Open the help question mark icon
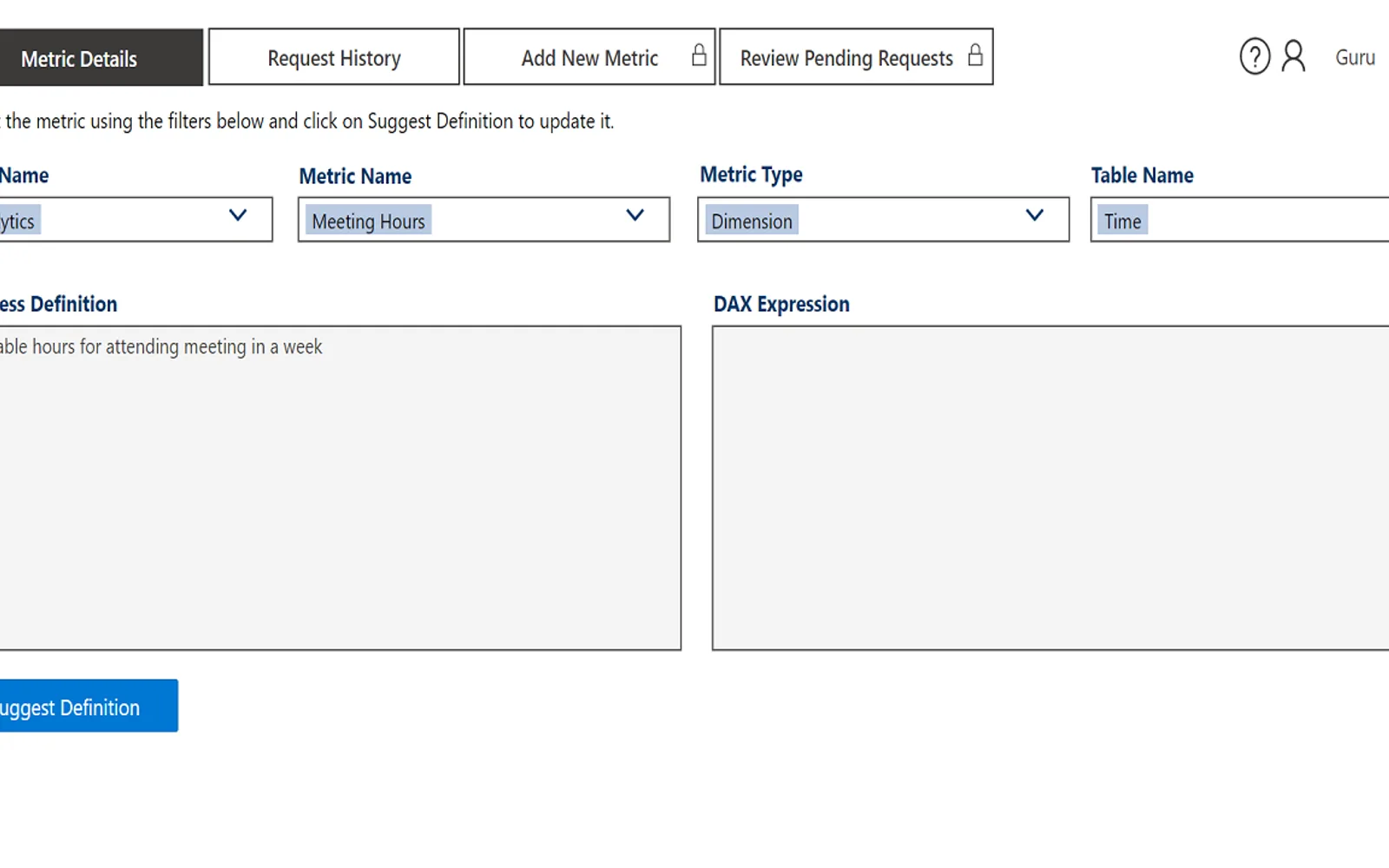The width and height of the screenshot is (1389, 868). (x=1254, y=56)
